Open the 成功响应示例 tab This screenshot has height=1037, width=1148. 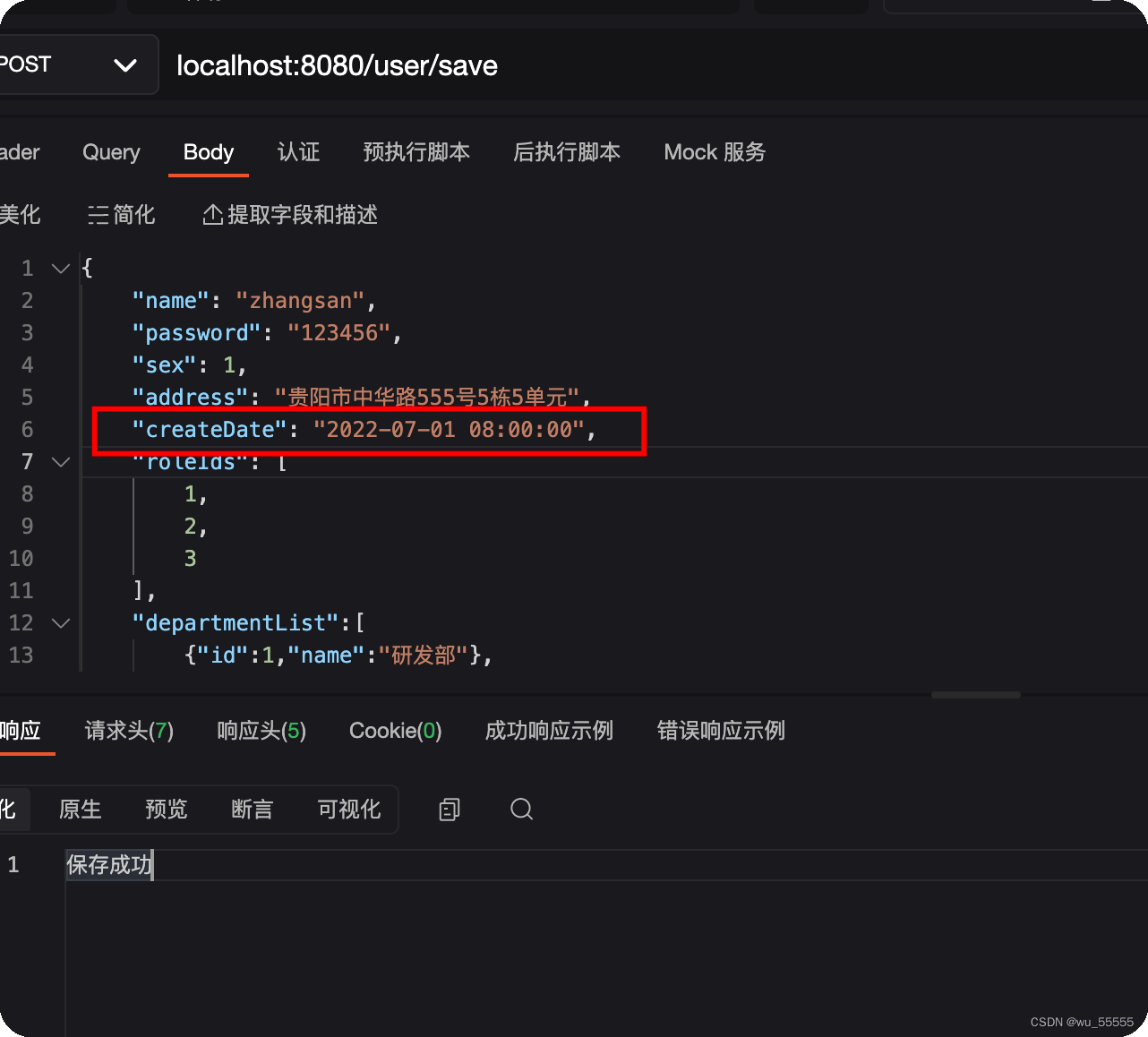point(549,731)
